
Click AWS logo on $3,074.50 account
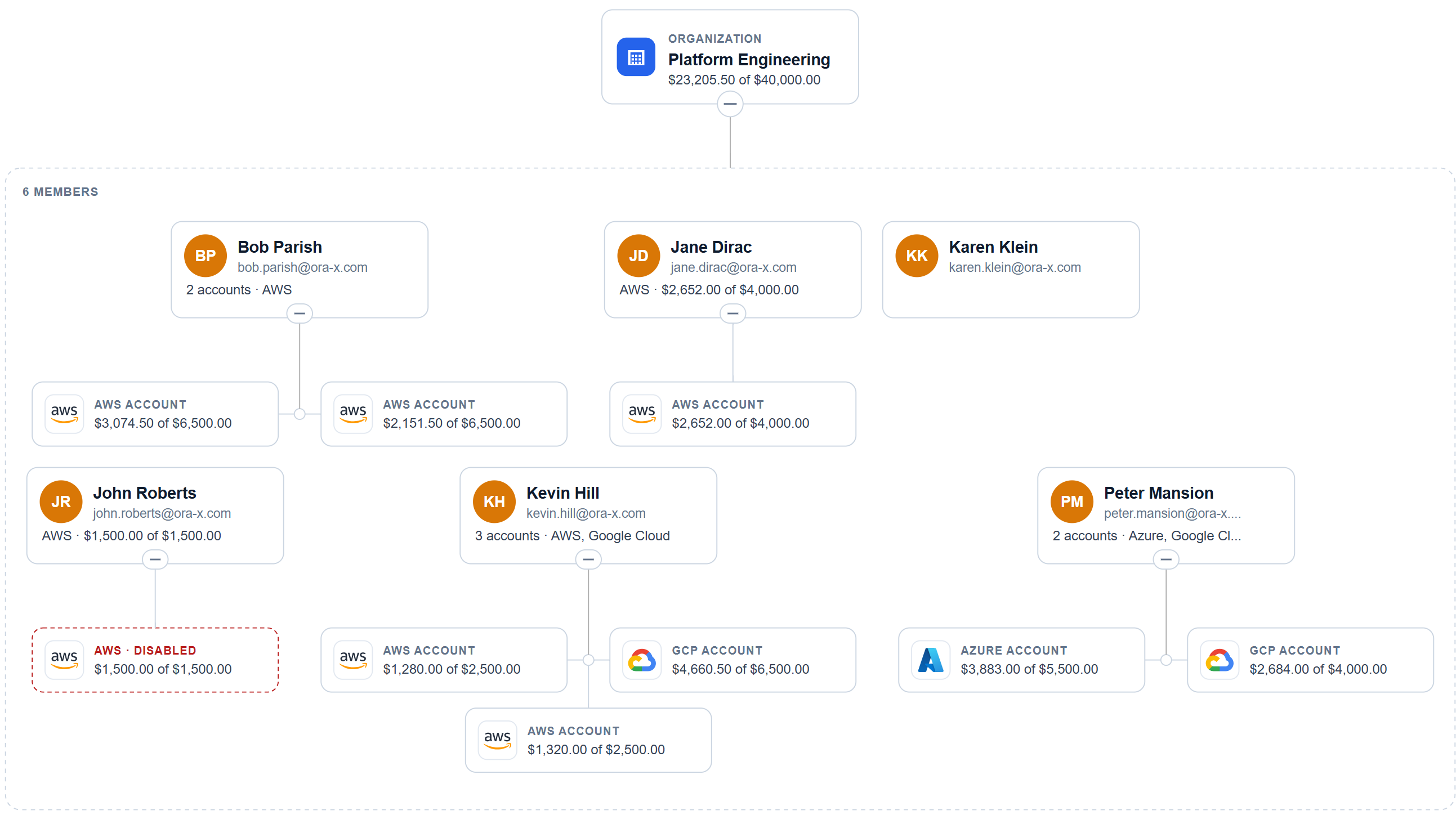[64, 414]
